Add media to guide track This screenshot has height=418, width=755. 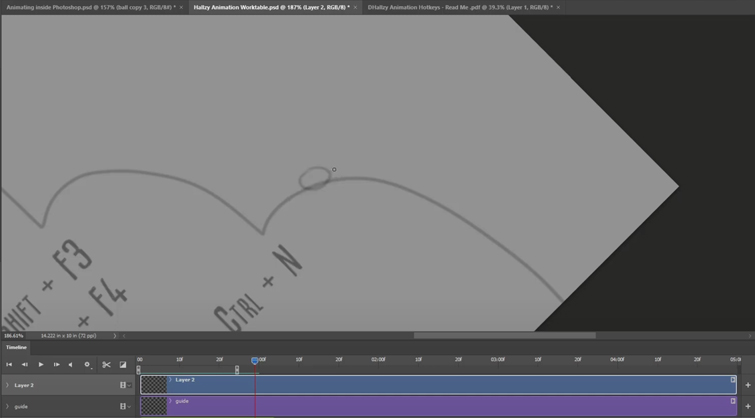tap(748, 406)
